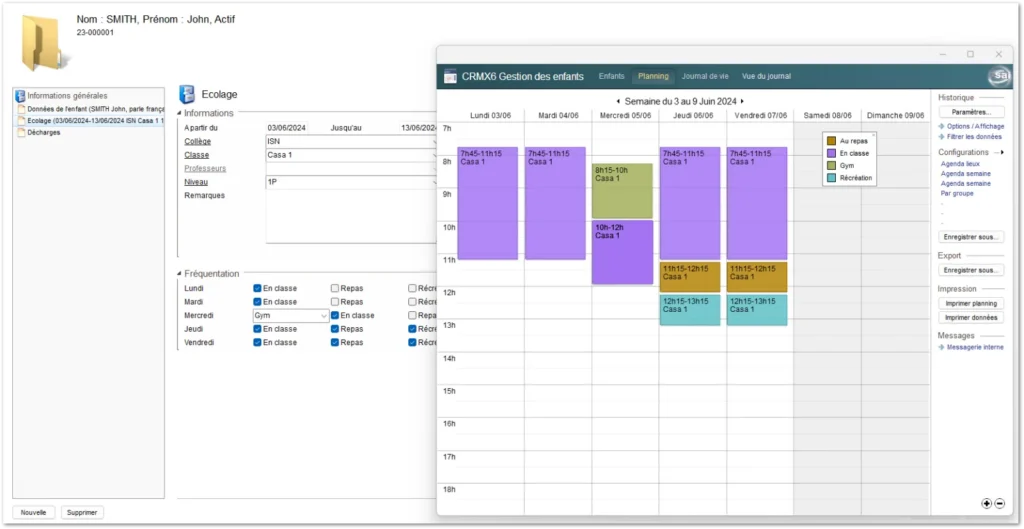
Task: Click the document icon beside Décharges
Action: [21, 133]
